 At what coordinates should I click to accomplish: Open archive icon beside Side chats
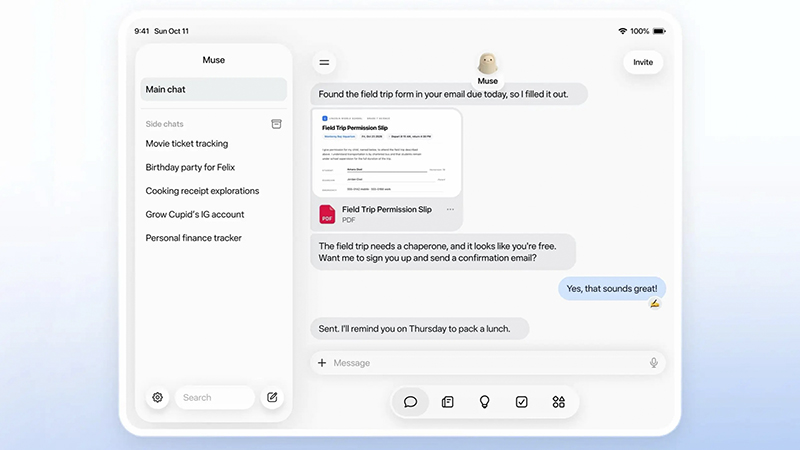pyautogui.click(x=276, y=124)
